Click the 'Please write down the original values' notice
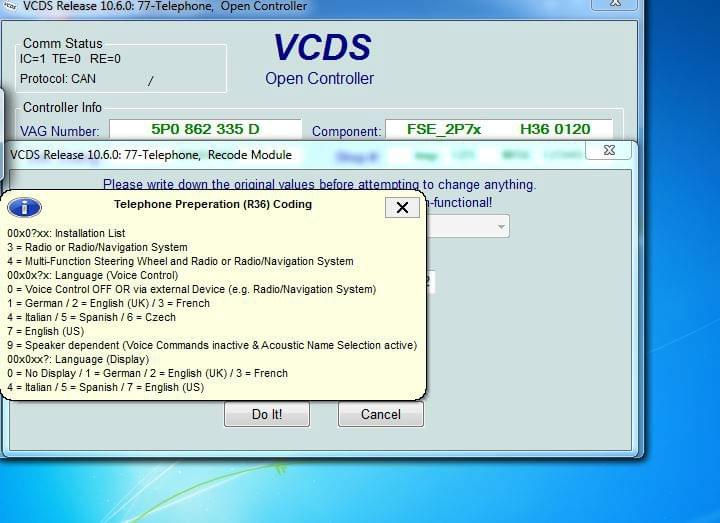 pyautogui.click(x=319, y=185)
